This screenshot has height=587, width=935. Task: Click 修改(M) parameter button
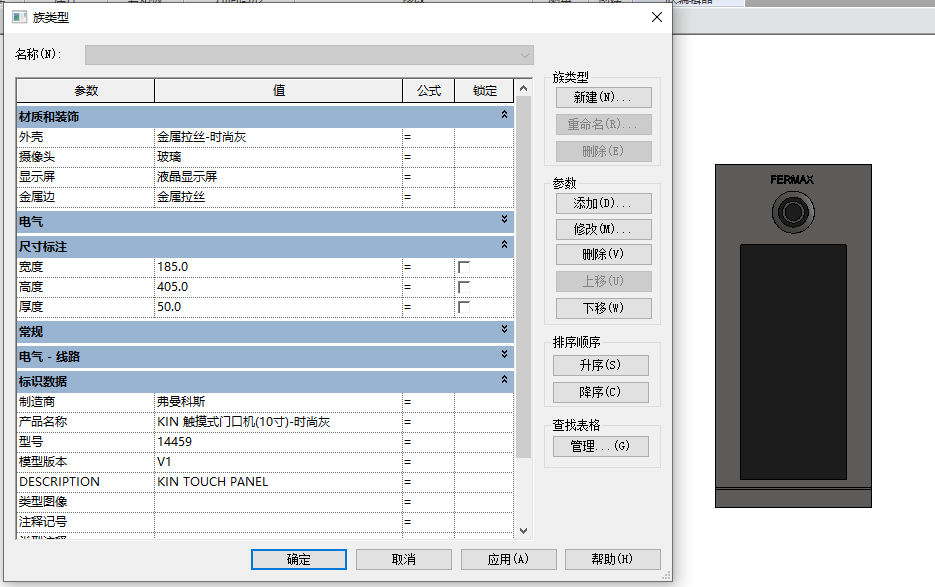(x=603, y=229)
